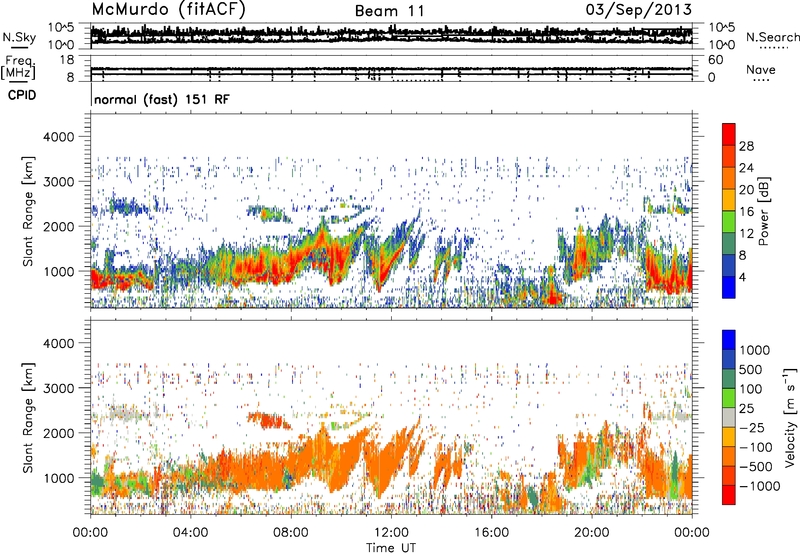Click the 'normal (fast) 151 RF' text

(162, 99)
